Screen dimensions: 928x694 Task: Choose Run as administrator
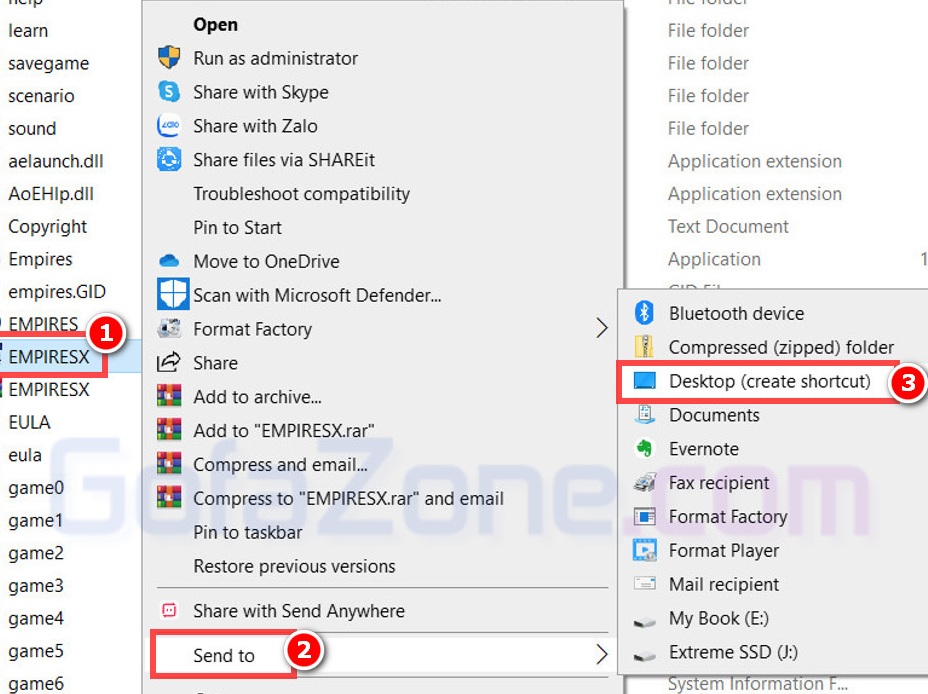[x=275, y=58]
